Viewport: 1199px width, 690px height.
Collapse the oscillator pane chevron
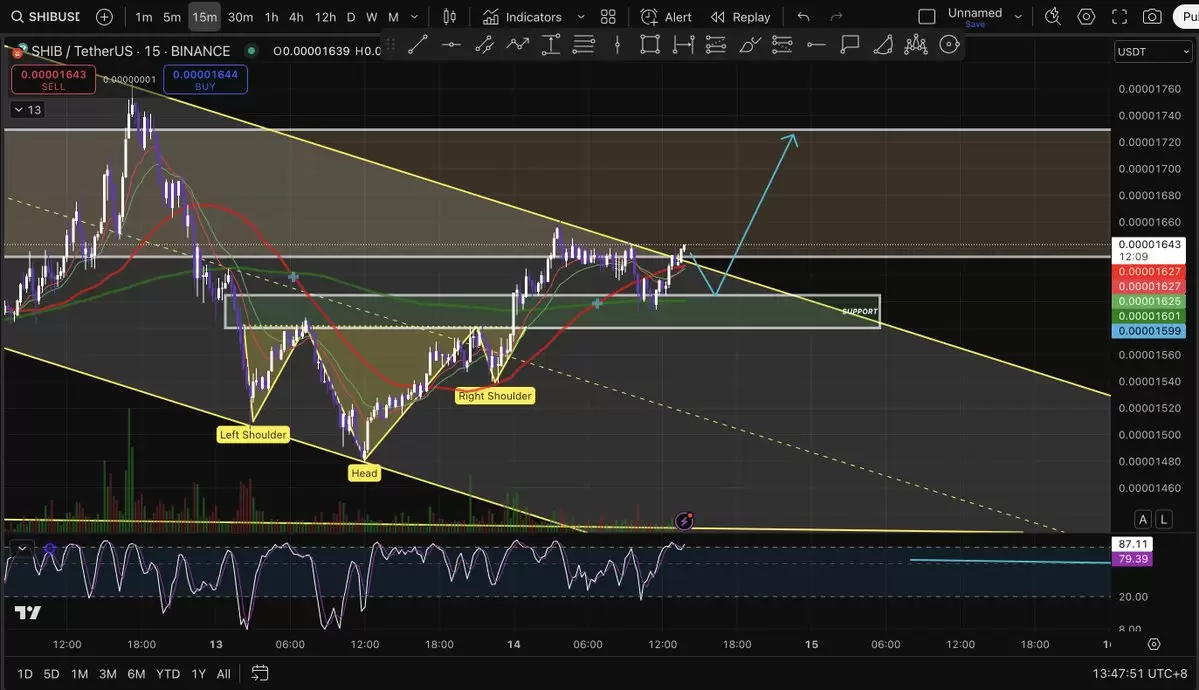pos(22,548)
